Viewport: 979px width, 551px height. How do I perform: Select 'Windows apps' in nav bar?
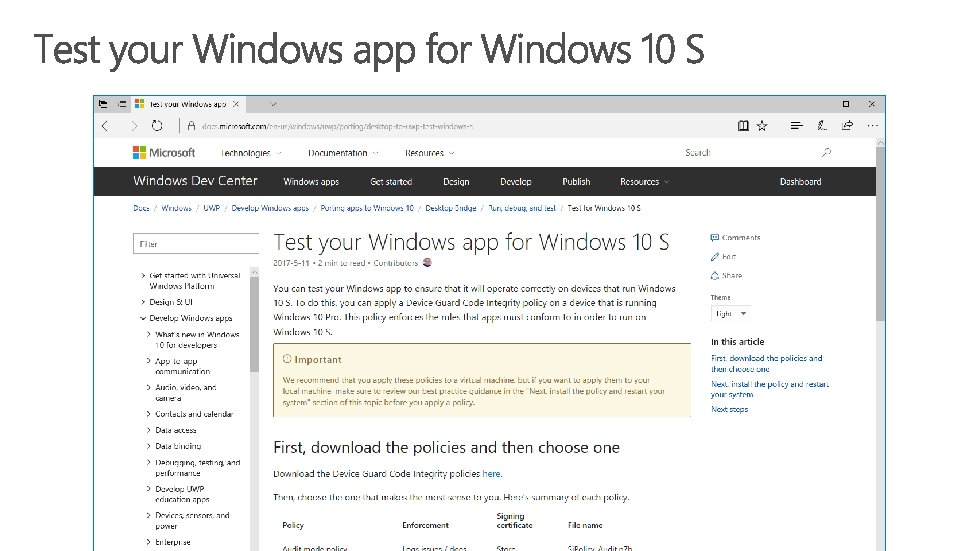[311, 182]
